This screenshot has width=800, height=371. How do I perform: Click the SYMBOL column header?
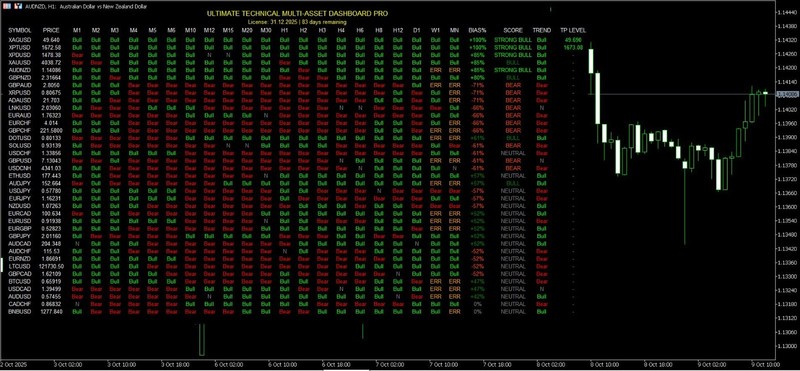20,31
